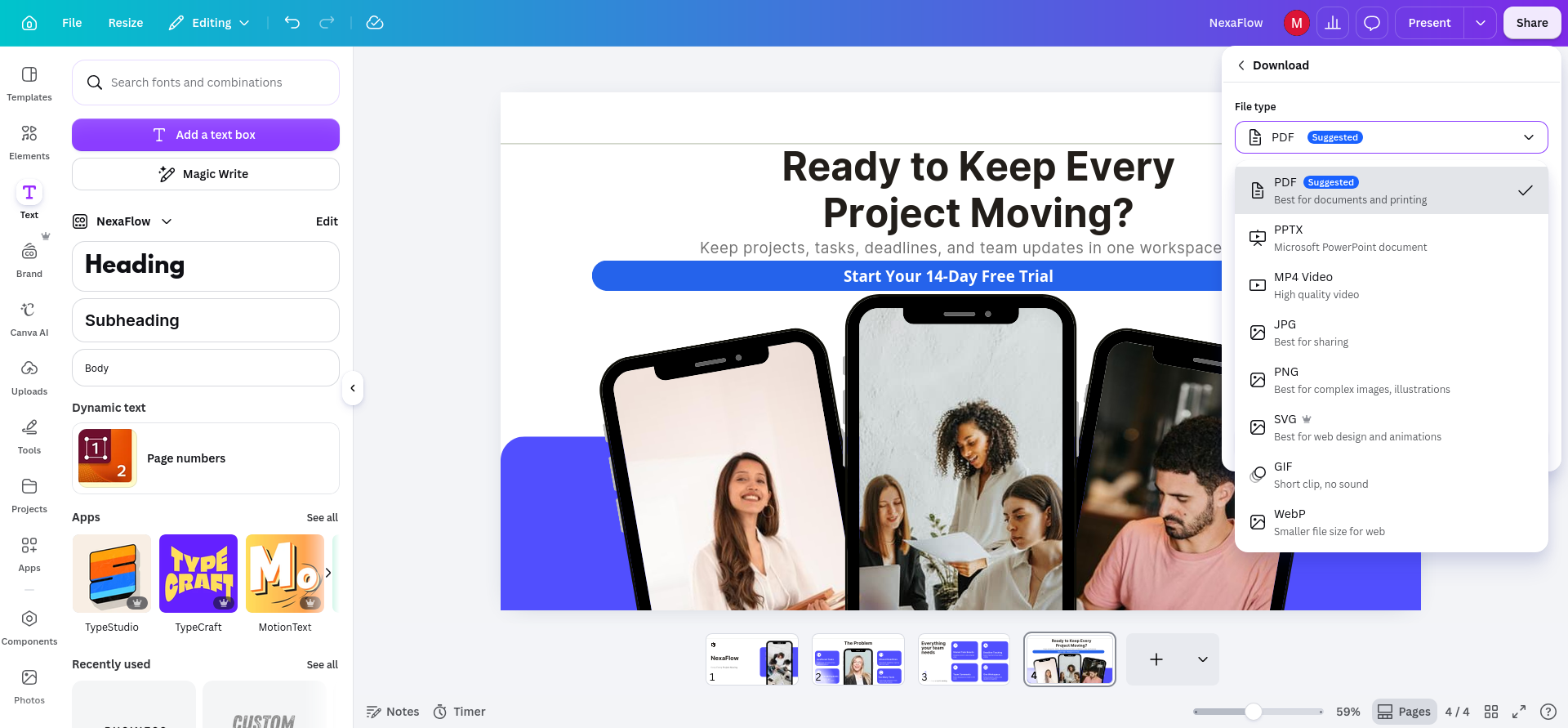Image resolution: width=1568 pixels, height=728 pixels.
Task: Open the Photos sidebar panel
Action: [29, 686]
